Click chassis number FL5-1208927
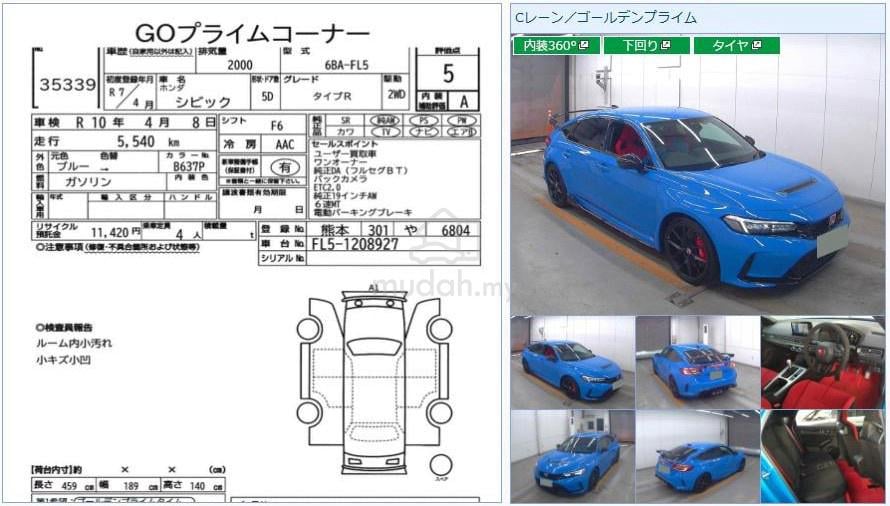This screenshot has width=890, height=506. 355,245
